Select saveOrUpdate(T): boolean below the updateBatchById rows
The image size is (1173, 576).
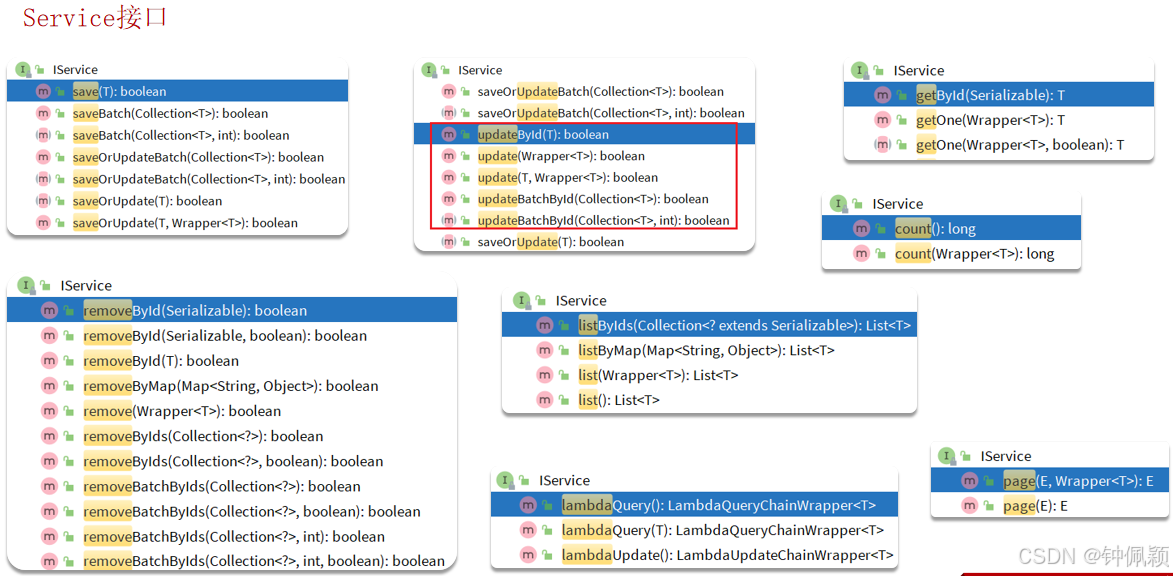pyautogui.click(x=584, y=242)
